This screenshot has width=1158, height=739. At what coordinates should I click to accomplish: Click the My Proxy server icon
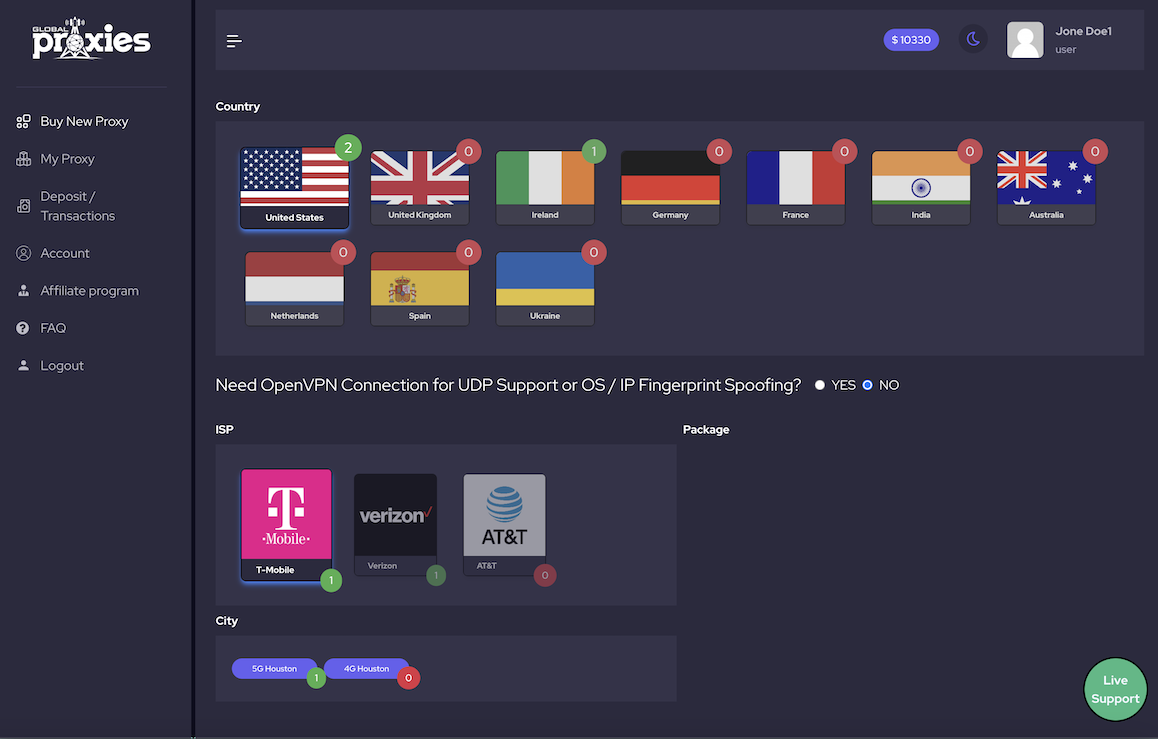click(24, 159)
